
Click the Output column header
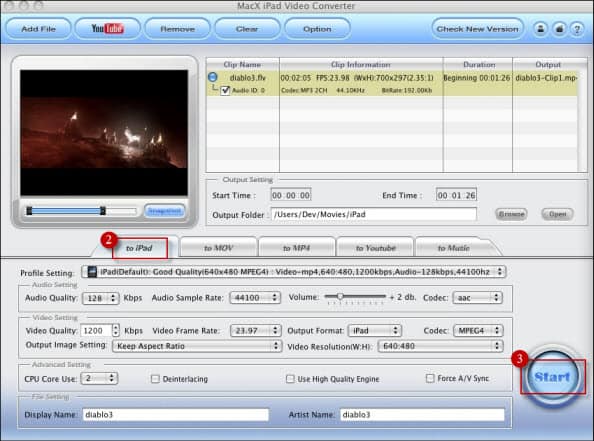[x=548, y=64]
